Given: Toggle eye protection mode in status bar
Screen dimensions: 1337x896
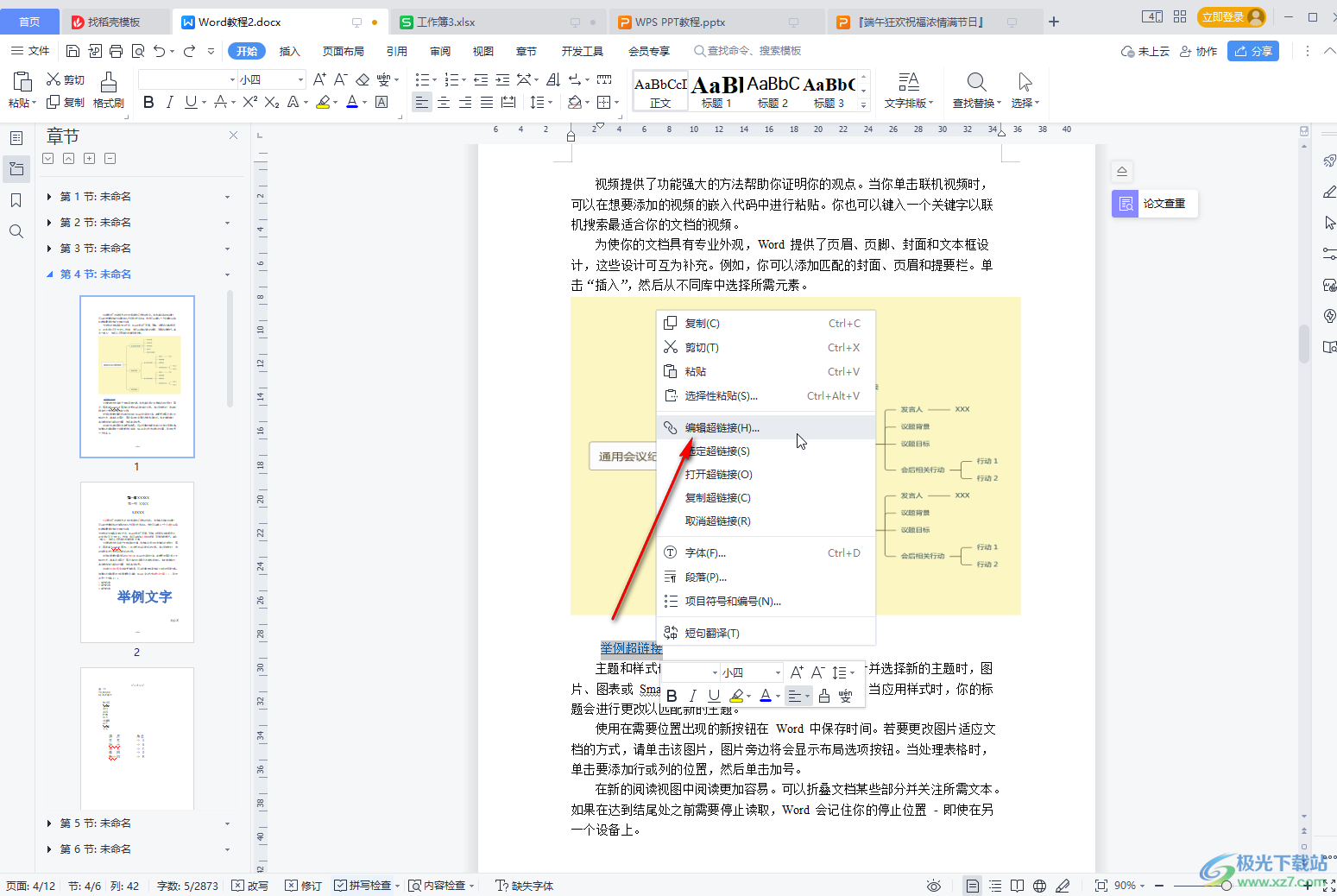Looking at the screenshot, I should pos(933,886).
